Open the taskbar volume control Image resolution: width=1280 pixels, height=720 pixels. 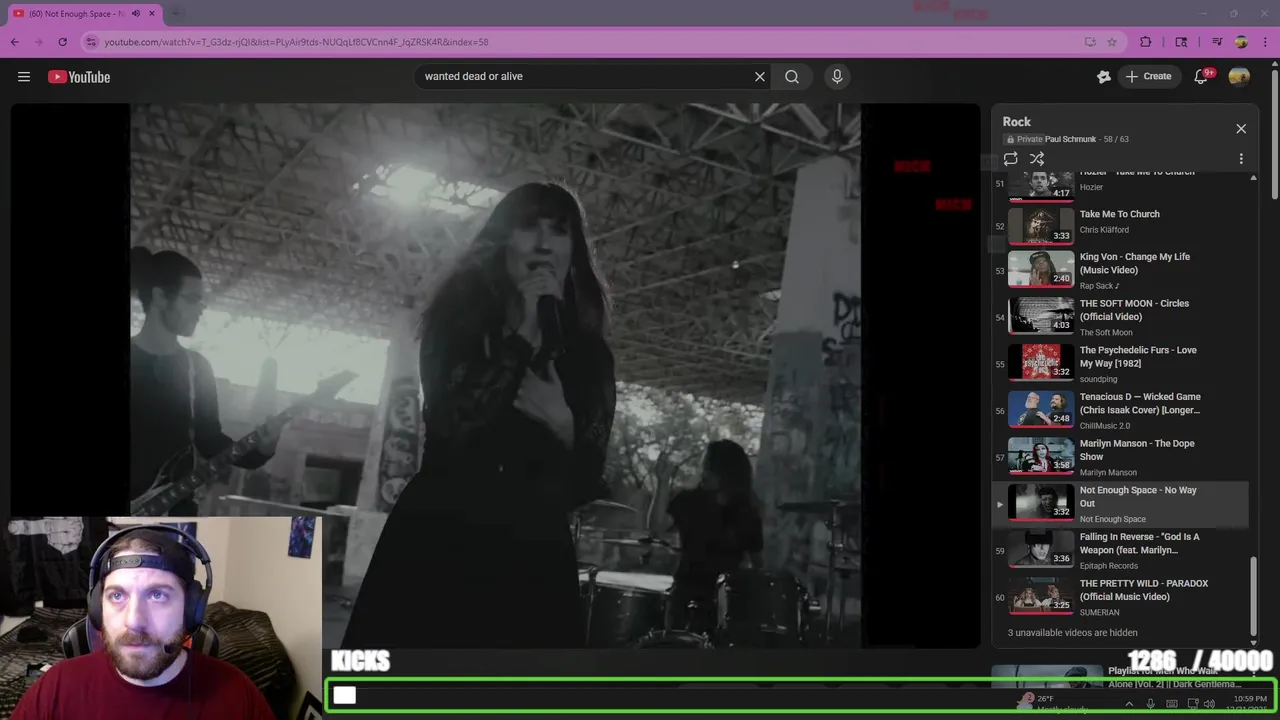[1209, 704]
